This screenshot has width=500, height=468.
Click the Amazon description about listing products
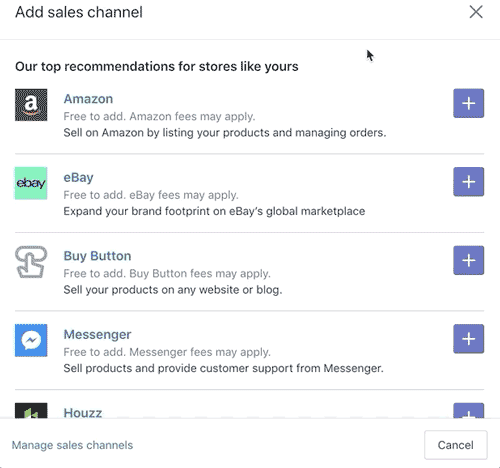(225, 133)
